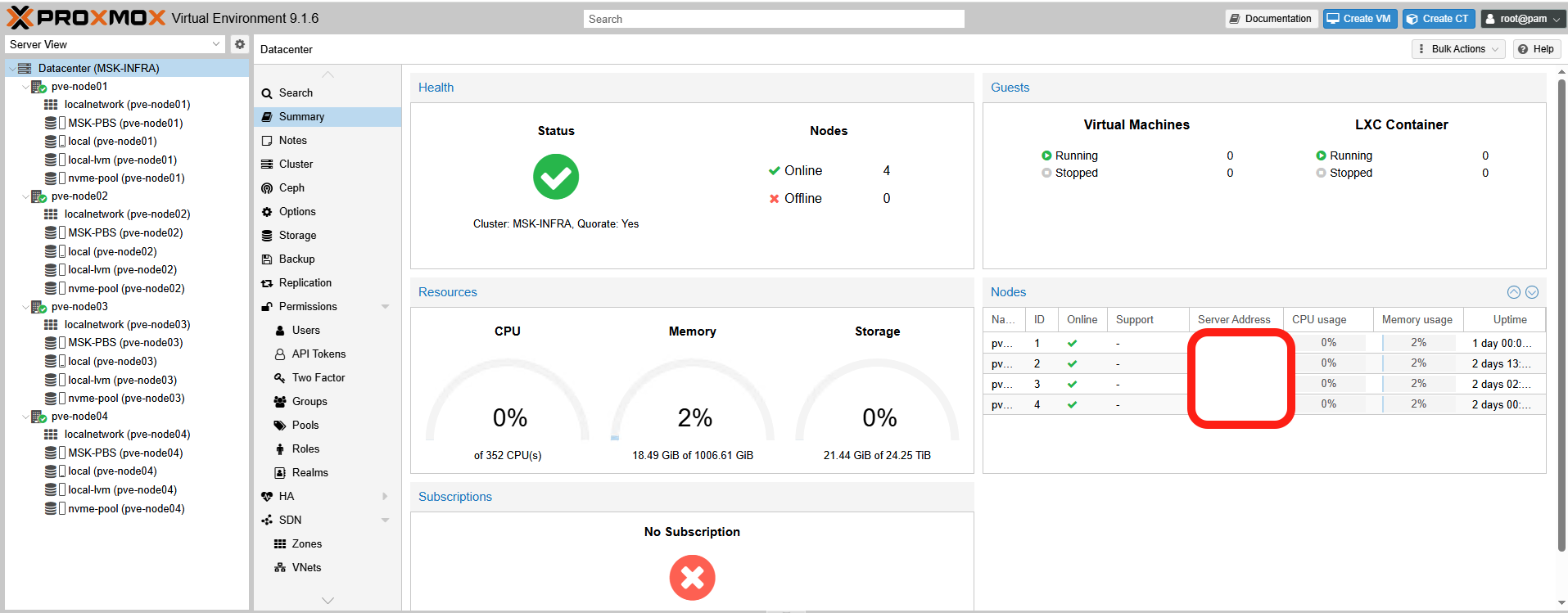Screen dimensions: 1568x613
Task: Click the Backup menu icon
Action: 267,259
